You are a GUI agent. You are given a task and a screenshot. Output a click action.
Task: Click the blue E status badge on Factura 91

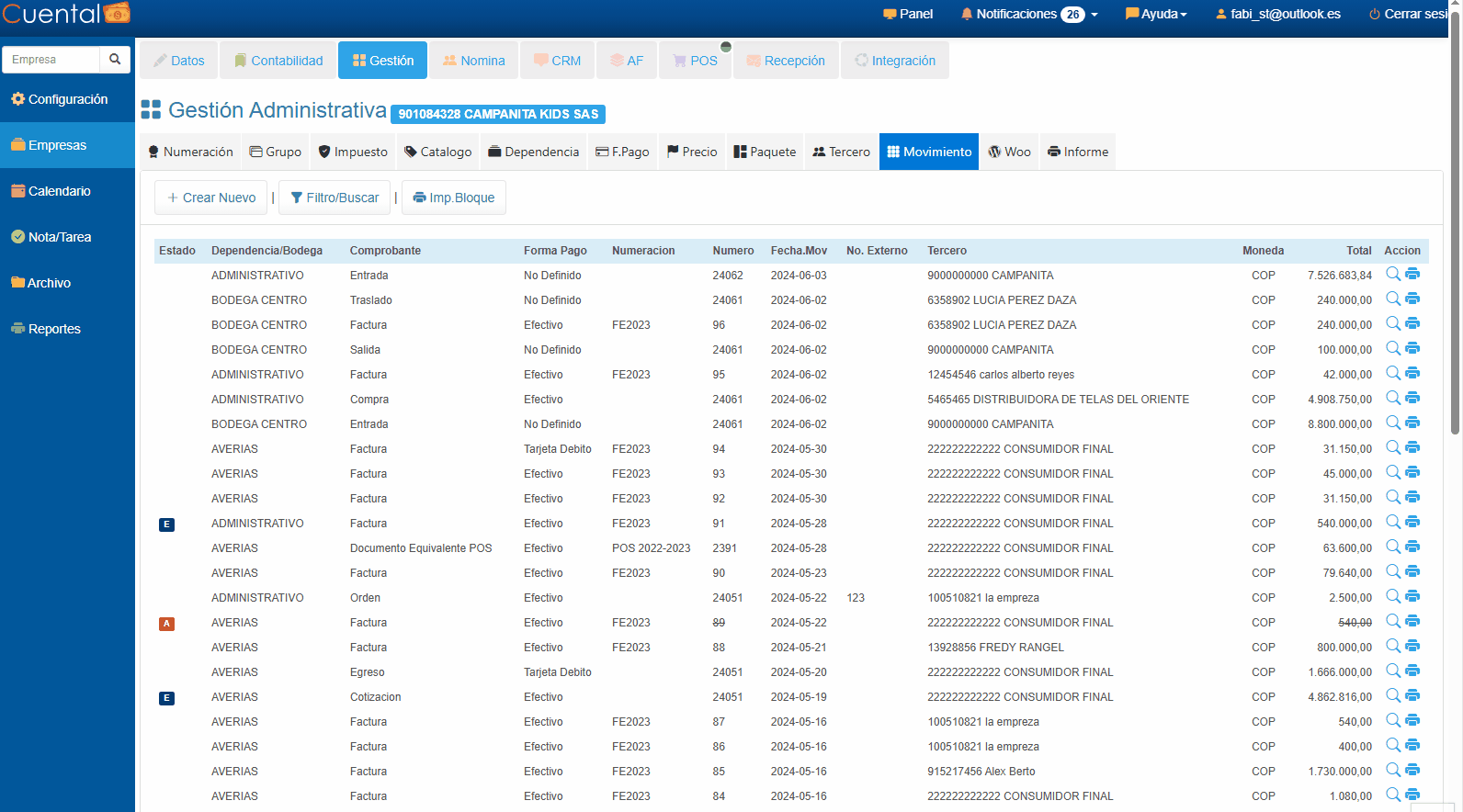pos(166,524)
